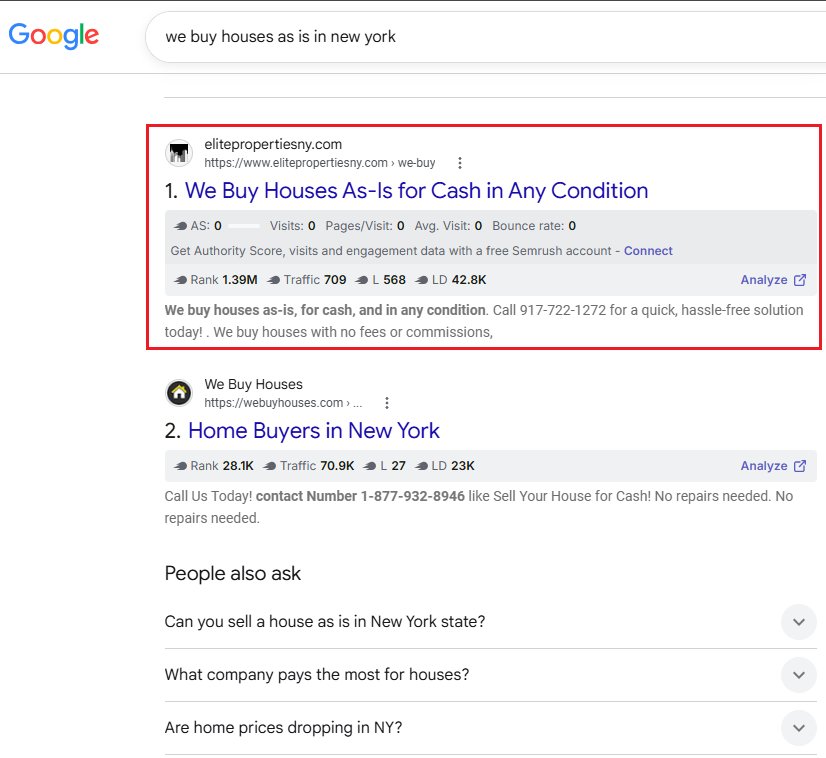This screenshot has width=826, height=758.
Task: Open elitepropertiesny.com site favicon
Action: (179, 153)
